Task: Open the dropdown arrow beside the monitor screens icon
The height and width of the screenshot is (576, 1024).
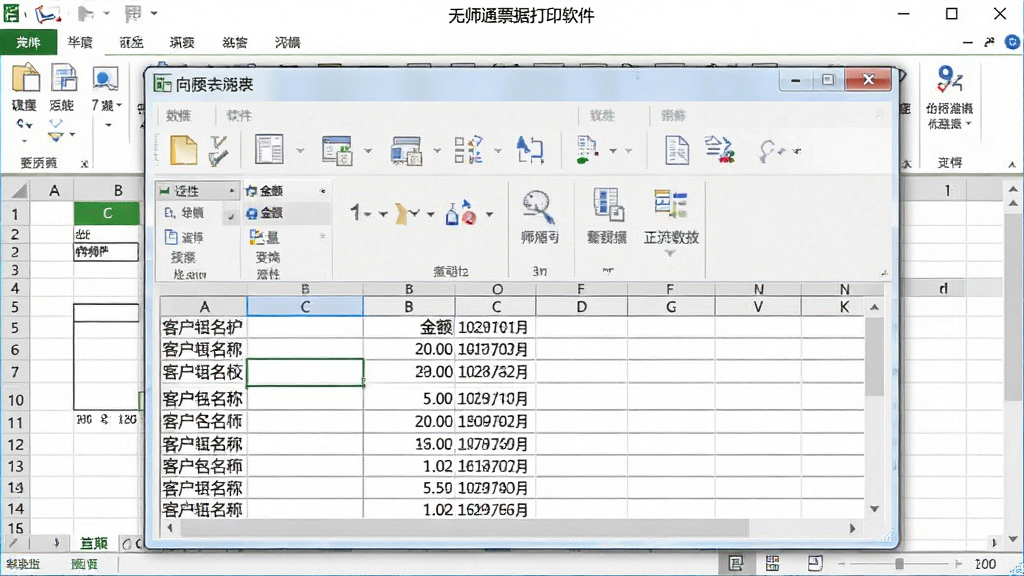Action: (x=436, y=151)
